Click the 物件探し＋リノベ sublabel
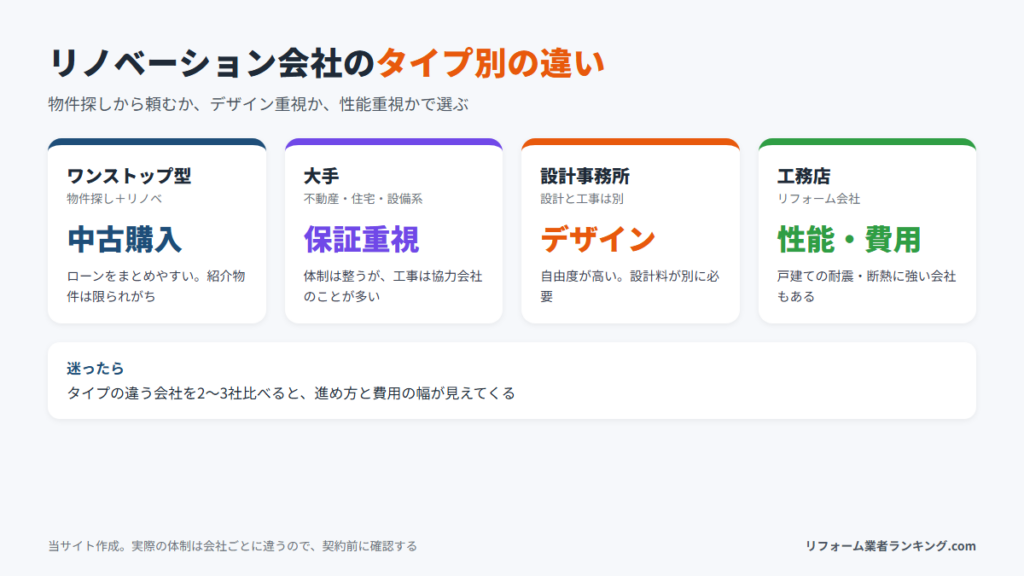 point(114,199)
